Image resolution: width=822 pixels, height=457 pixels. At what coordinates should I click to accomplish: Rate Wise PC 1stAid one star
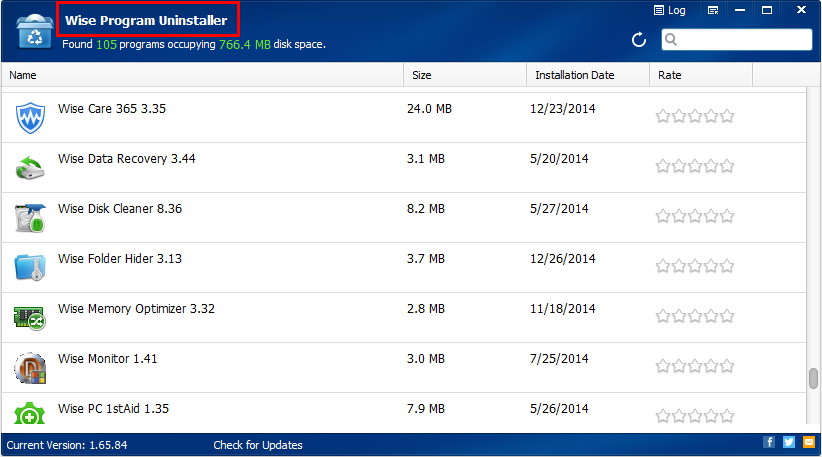(x=663, y=416)
